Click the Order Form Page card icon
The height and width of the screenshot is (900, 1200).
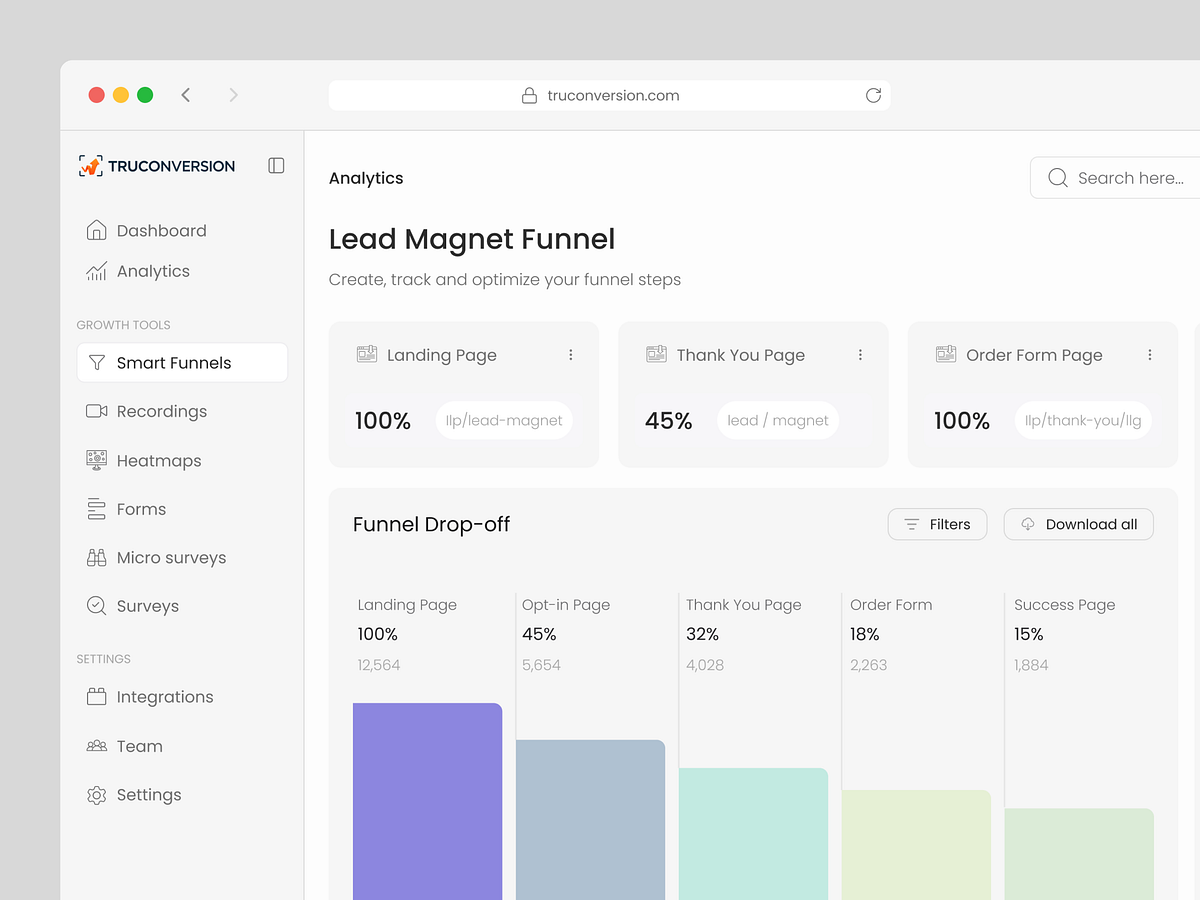pyautogui.click(x=946, y=354)
